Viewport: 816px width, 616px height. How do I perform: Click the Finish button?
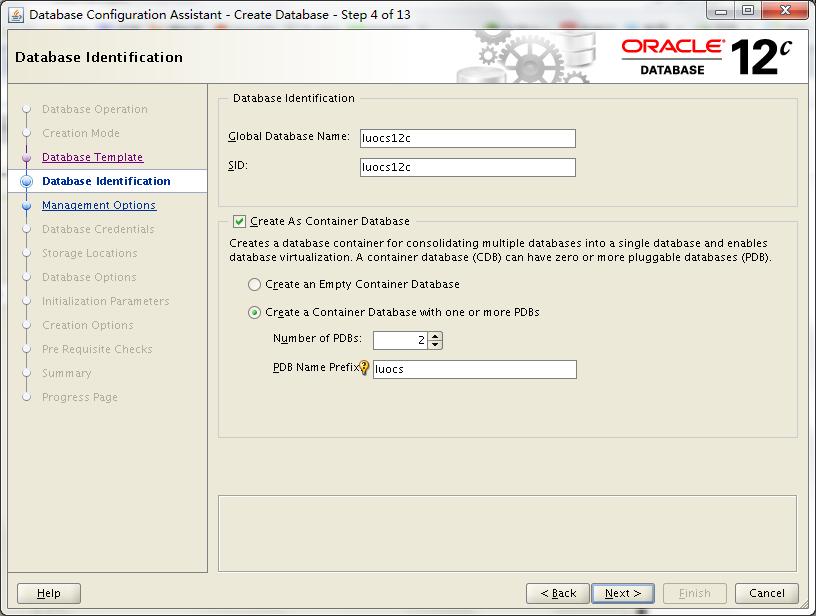pos(695,593)
